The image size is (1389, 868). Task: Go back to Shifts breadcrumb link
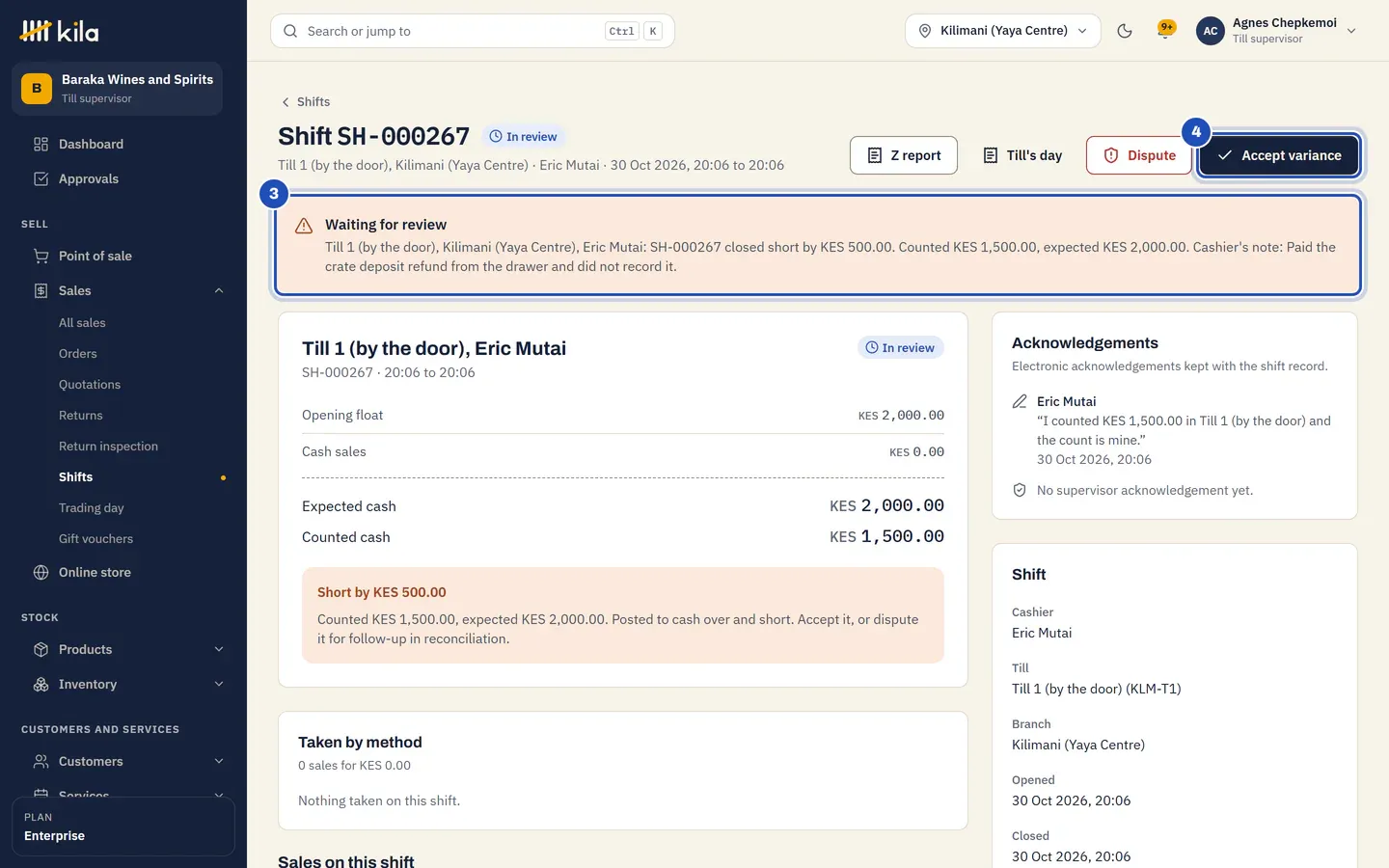coord(305,102)
